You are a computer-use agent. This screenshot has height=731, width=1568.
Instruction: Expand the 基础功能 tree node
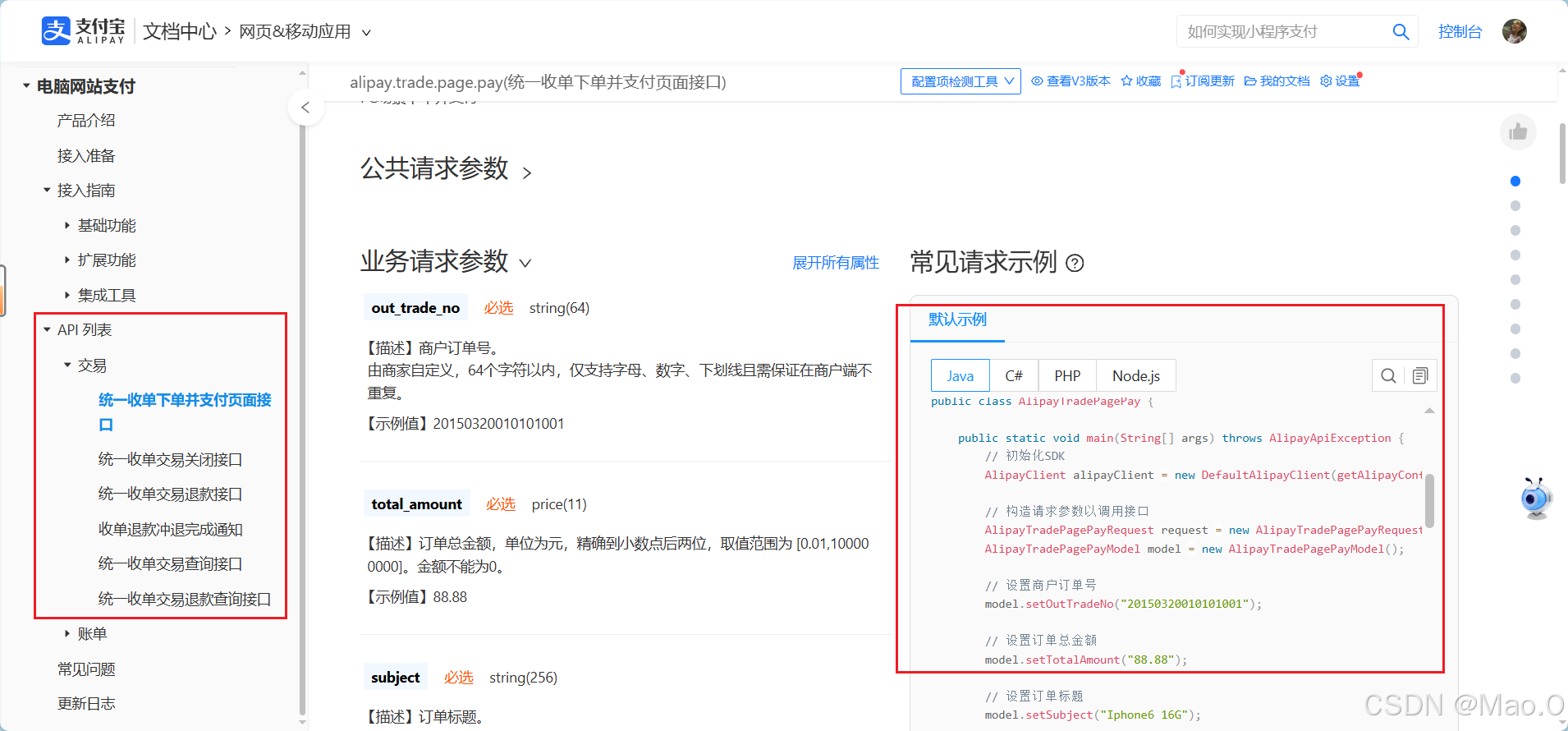click(67, 226)
